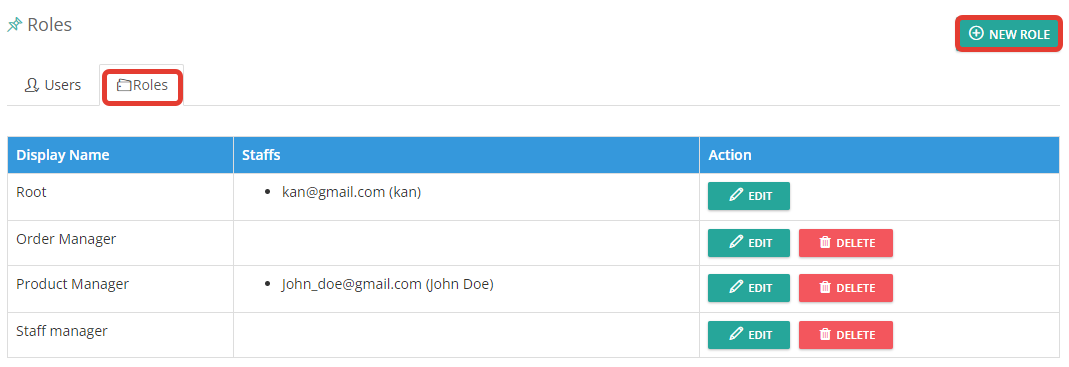Select the Roles tab

pos(142,85)
